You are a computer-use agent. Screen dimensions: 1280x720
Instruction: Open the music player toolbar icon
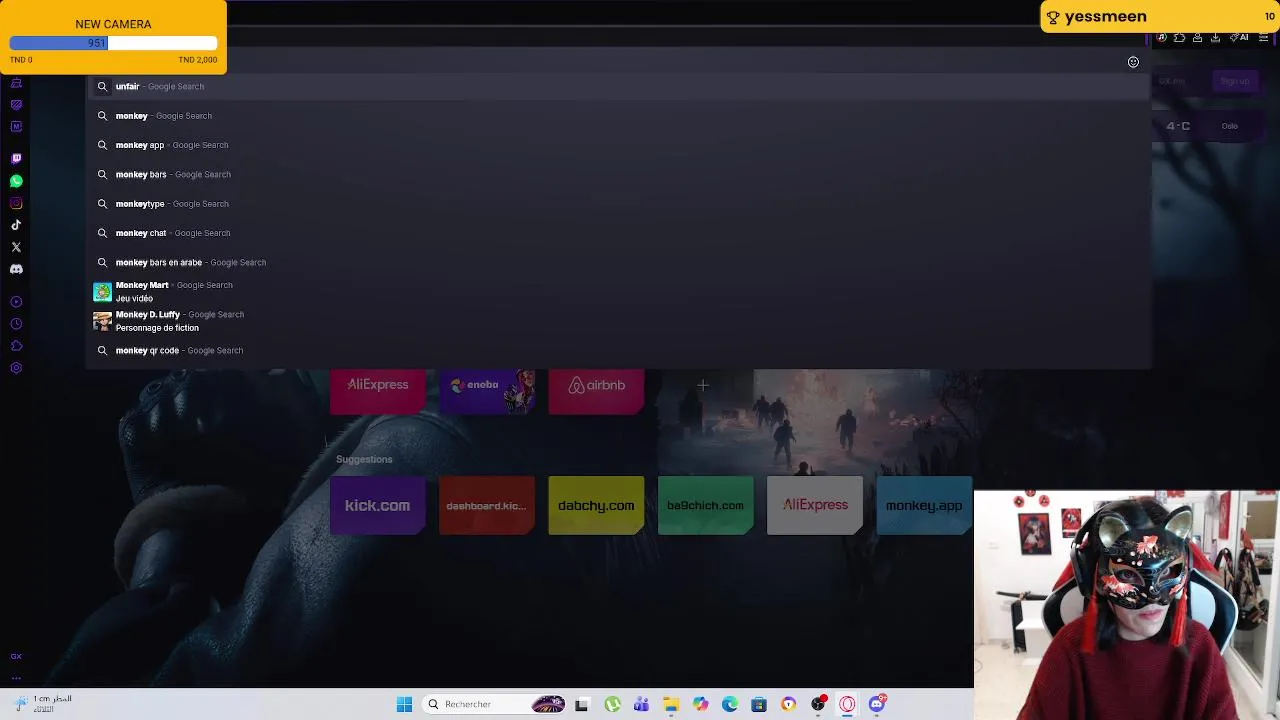click(1161, 38)
